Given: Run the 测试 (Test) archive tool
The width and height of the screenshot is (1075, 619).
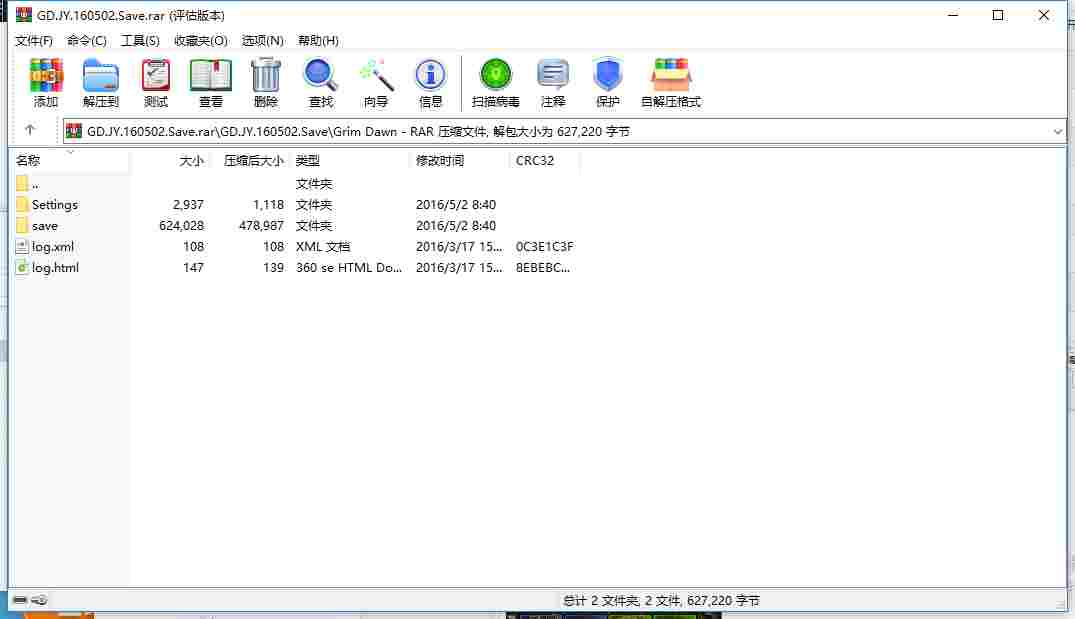Looking at the screenshot, I should pos(156,75).
